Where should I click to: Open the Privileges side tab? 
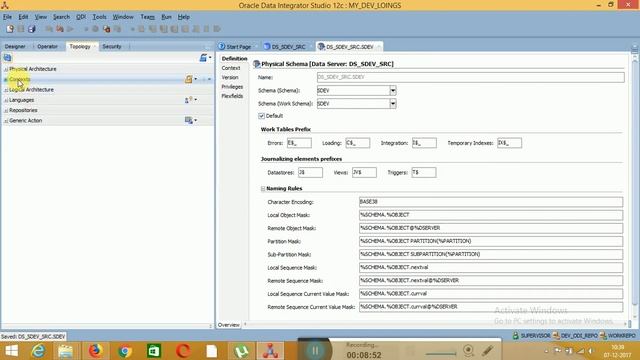(x=232, y=87)
